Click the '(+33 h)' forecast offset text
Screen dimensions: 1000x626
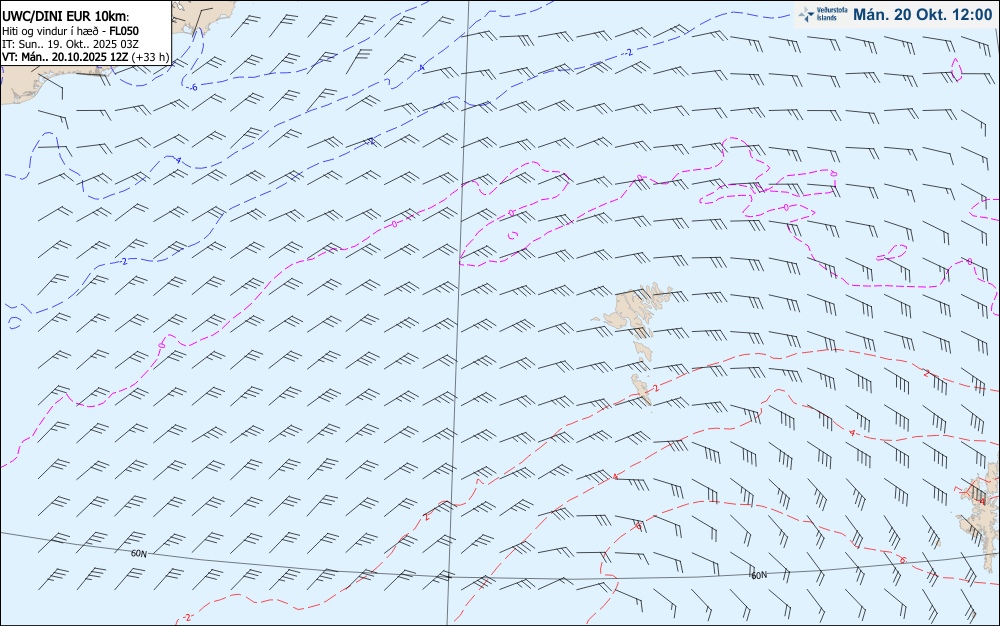tap(151, 57)
